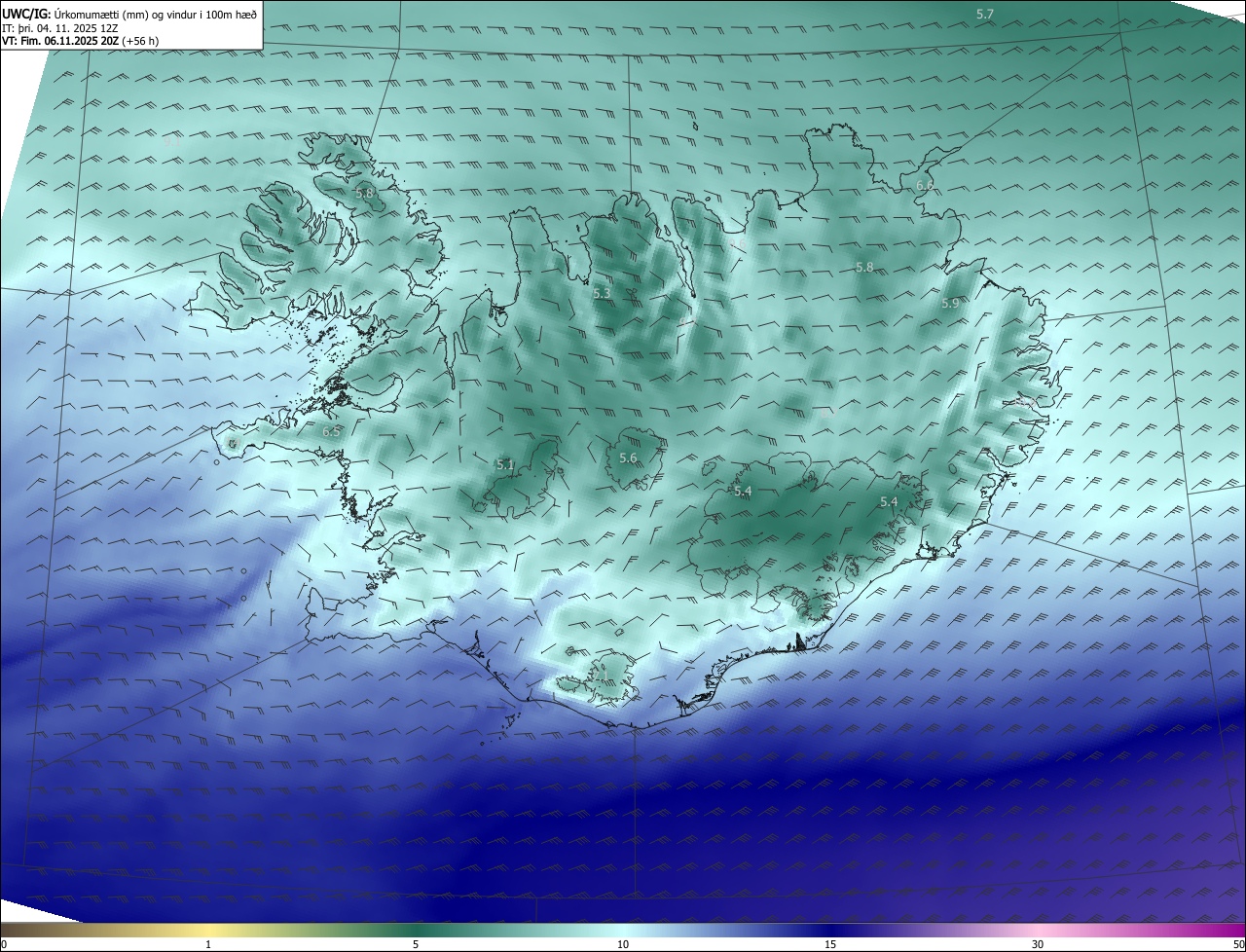Click the 5.3 value in north Iceland
1246x952 pixels.
(602, 293)
